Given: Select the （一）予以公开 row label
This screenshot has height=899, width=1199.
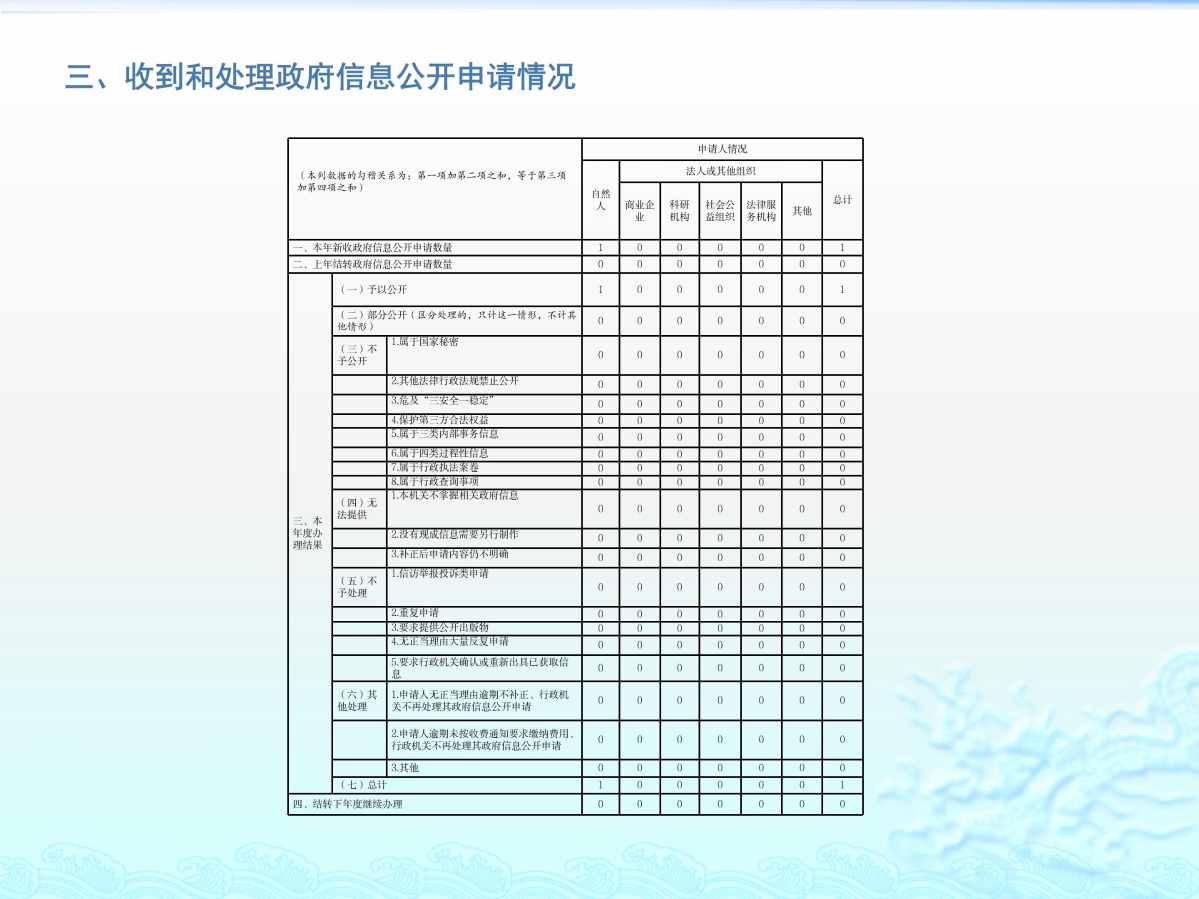Looking at the screenshot, I should (457, 290).
